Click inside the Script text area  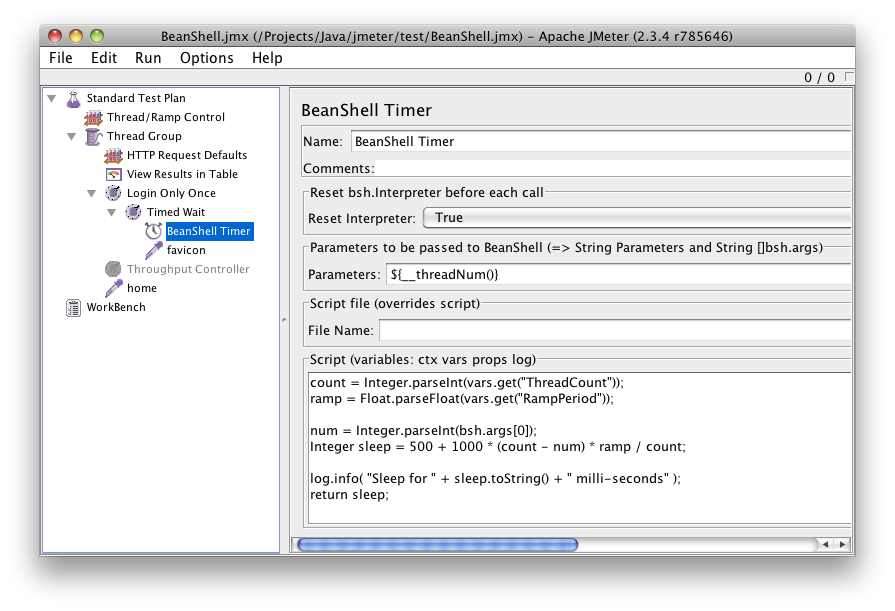579,448
